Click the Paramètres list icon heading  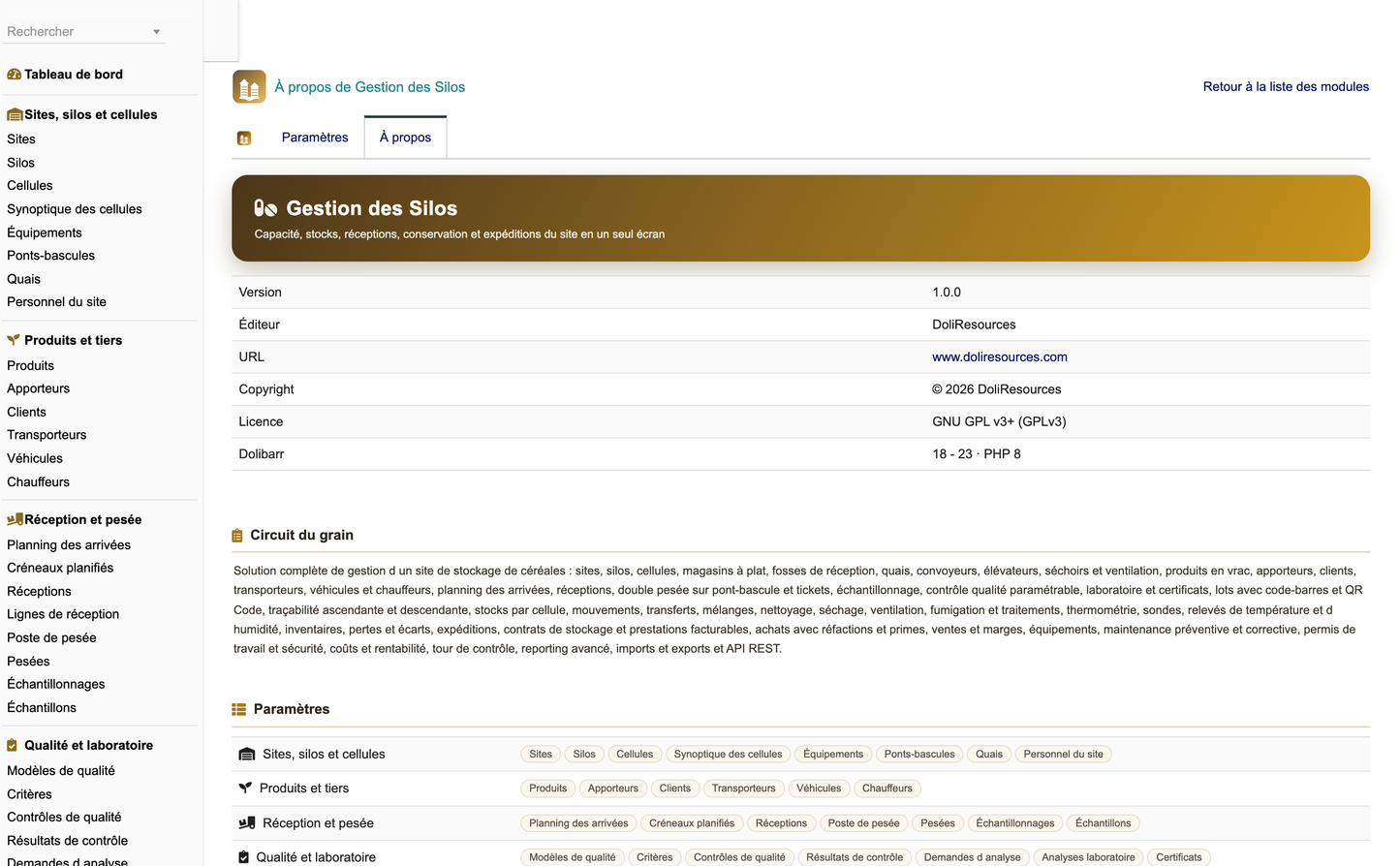[x=239, y=709]
